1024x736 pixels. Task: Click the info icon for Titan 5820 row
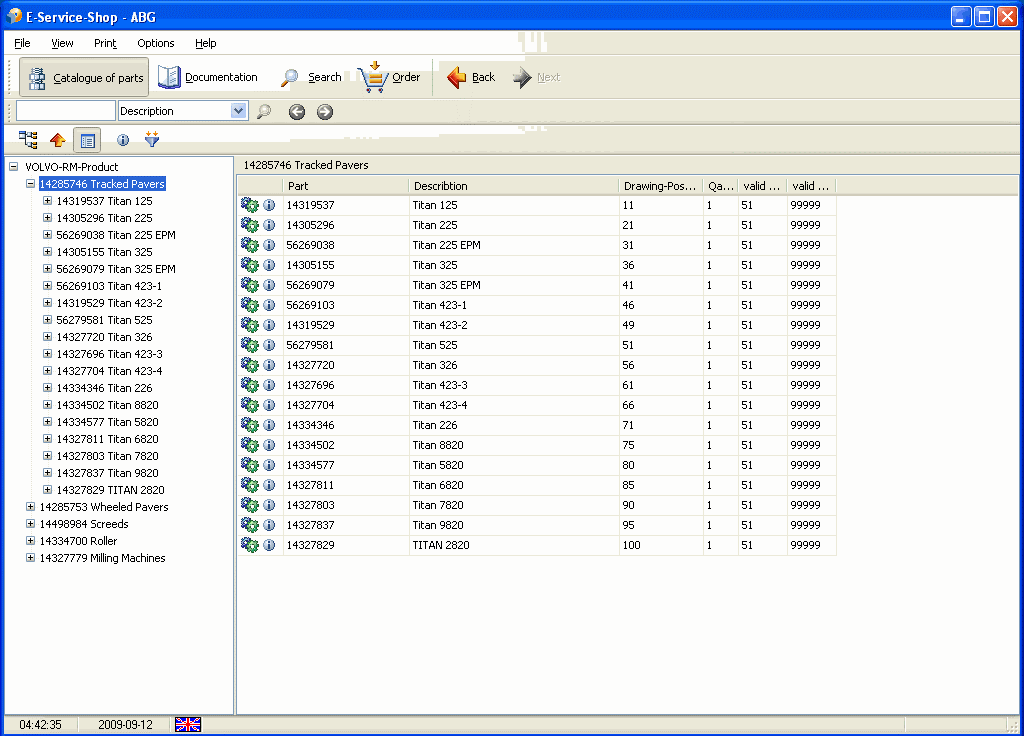(x=269, y=465)
